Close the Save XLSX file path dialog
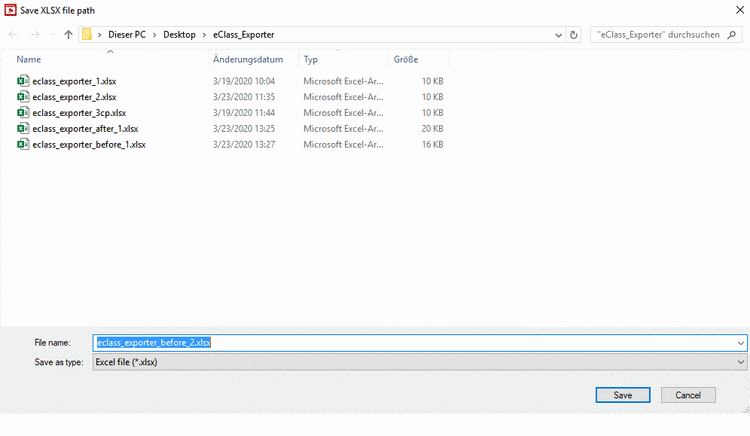The image size is (750, 436). [739, 10]
